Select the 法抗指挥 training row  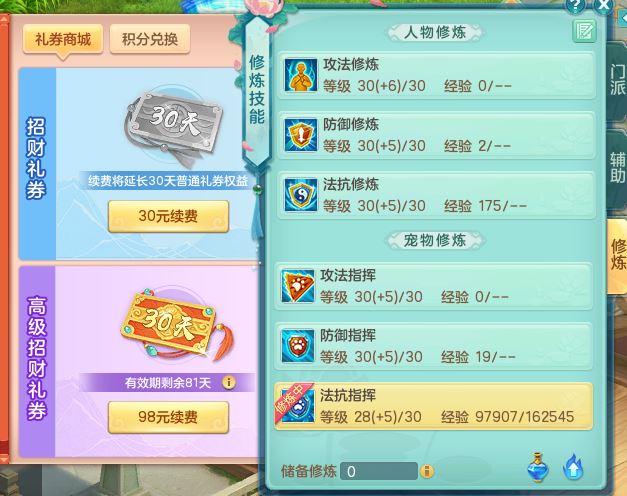433,406
